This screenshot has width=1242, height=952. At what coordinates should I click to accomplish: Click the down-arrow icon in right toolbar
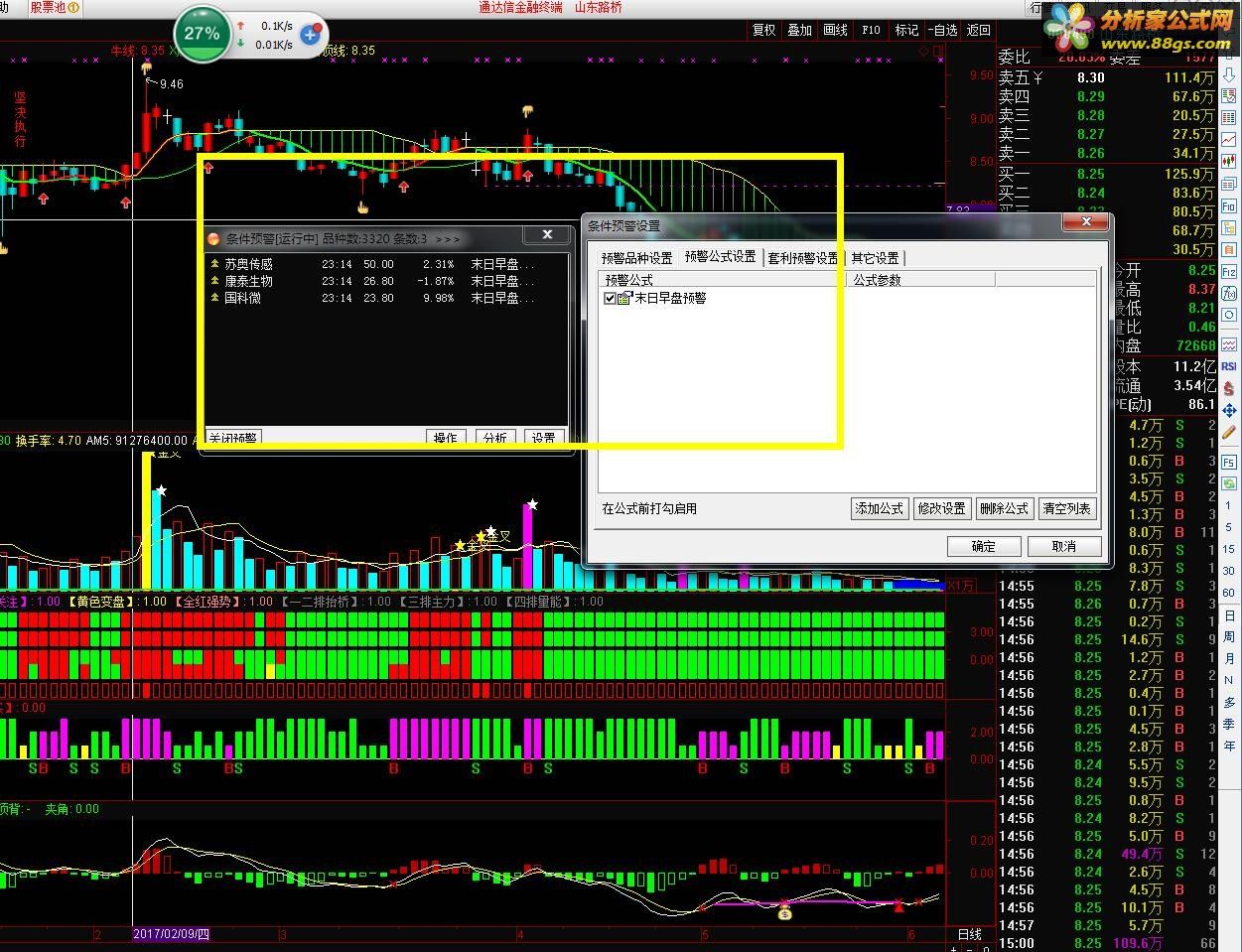coord(1229,75)
